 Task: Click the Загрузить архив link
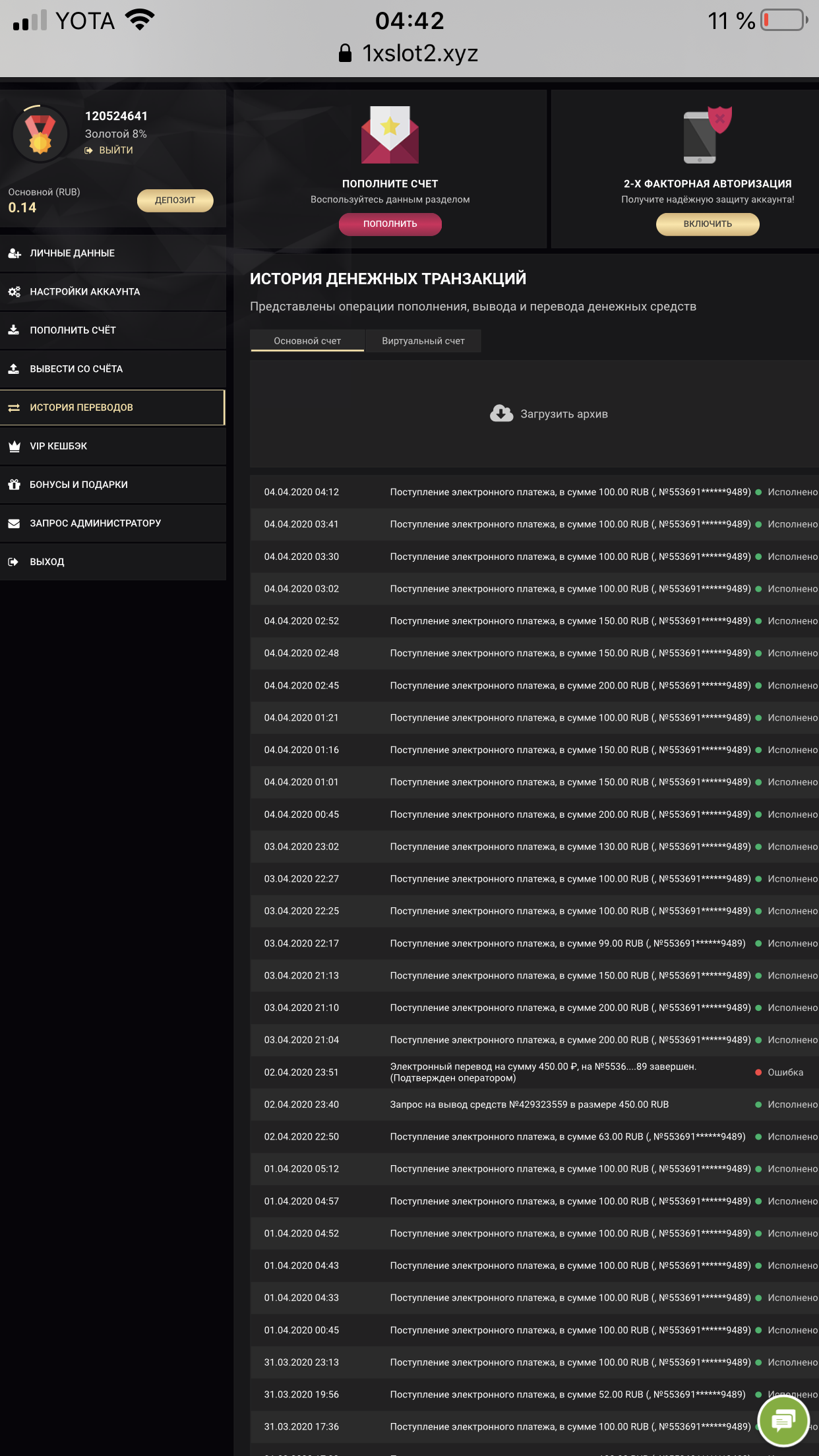coord(564,414)
